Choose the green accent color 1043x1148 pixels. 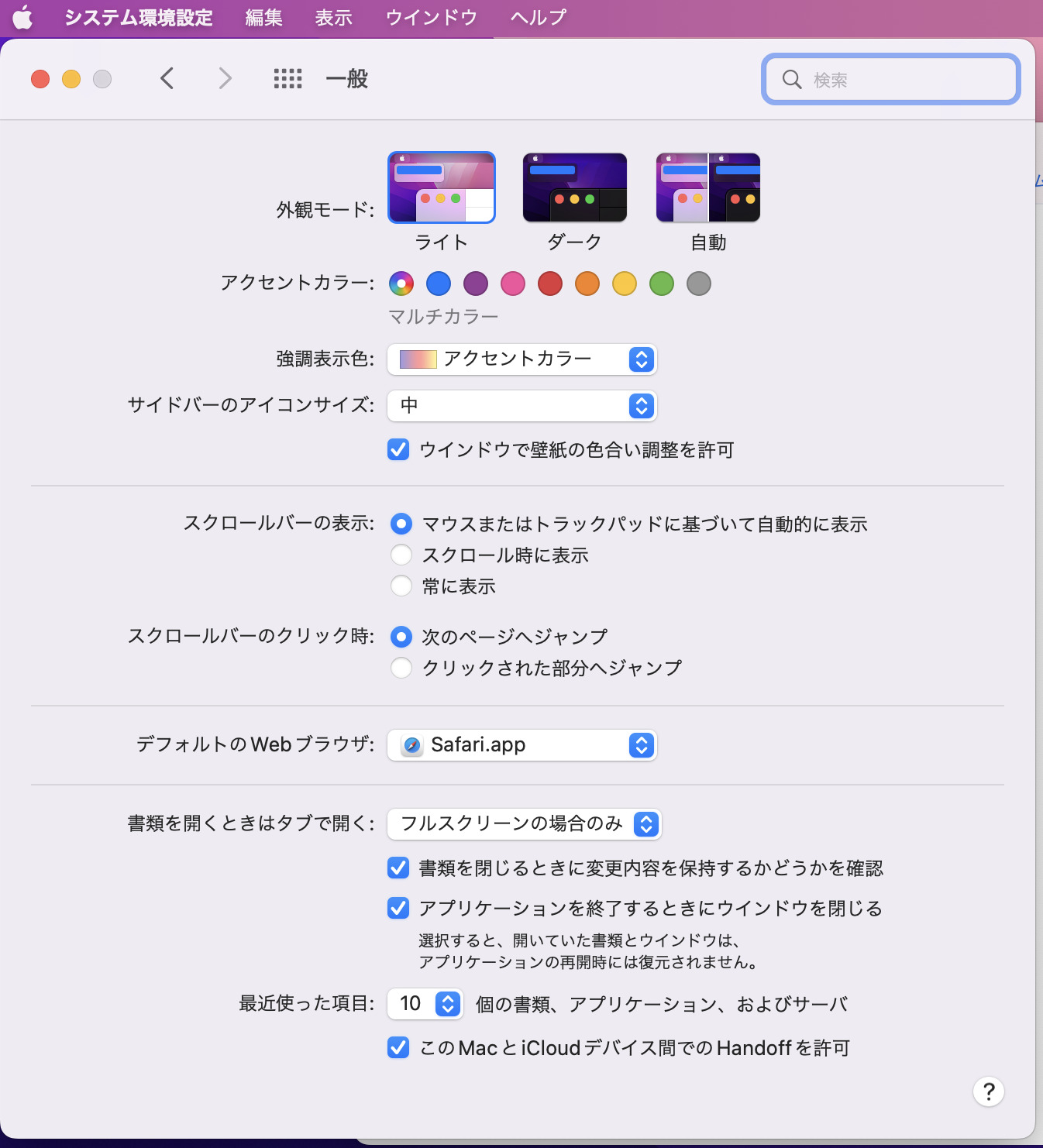[x=662, y=284]
